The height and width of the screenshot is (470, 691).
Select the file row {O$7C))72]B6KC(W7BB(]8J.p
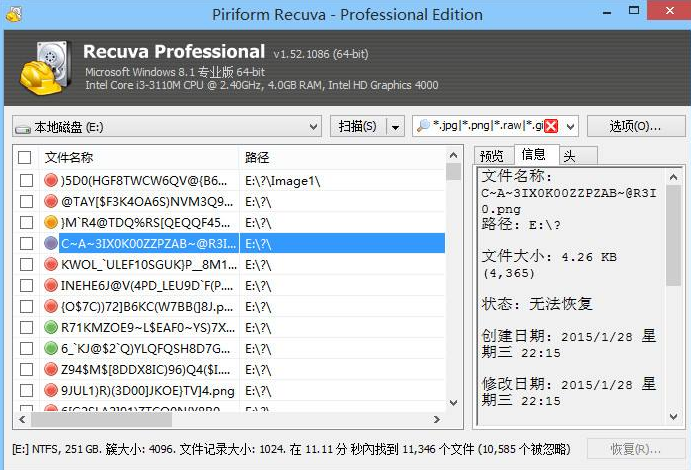(229, 306)
